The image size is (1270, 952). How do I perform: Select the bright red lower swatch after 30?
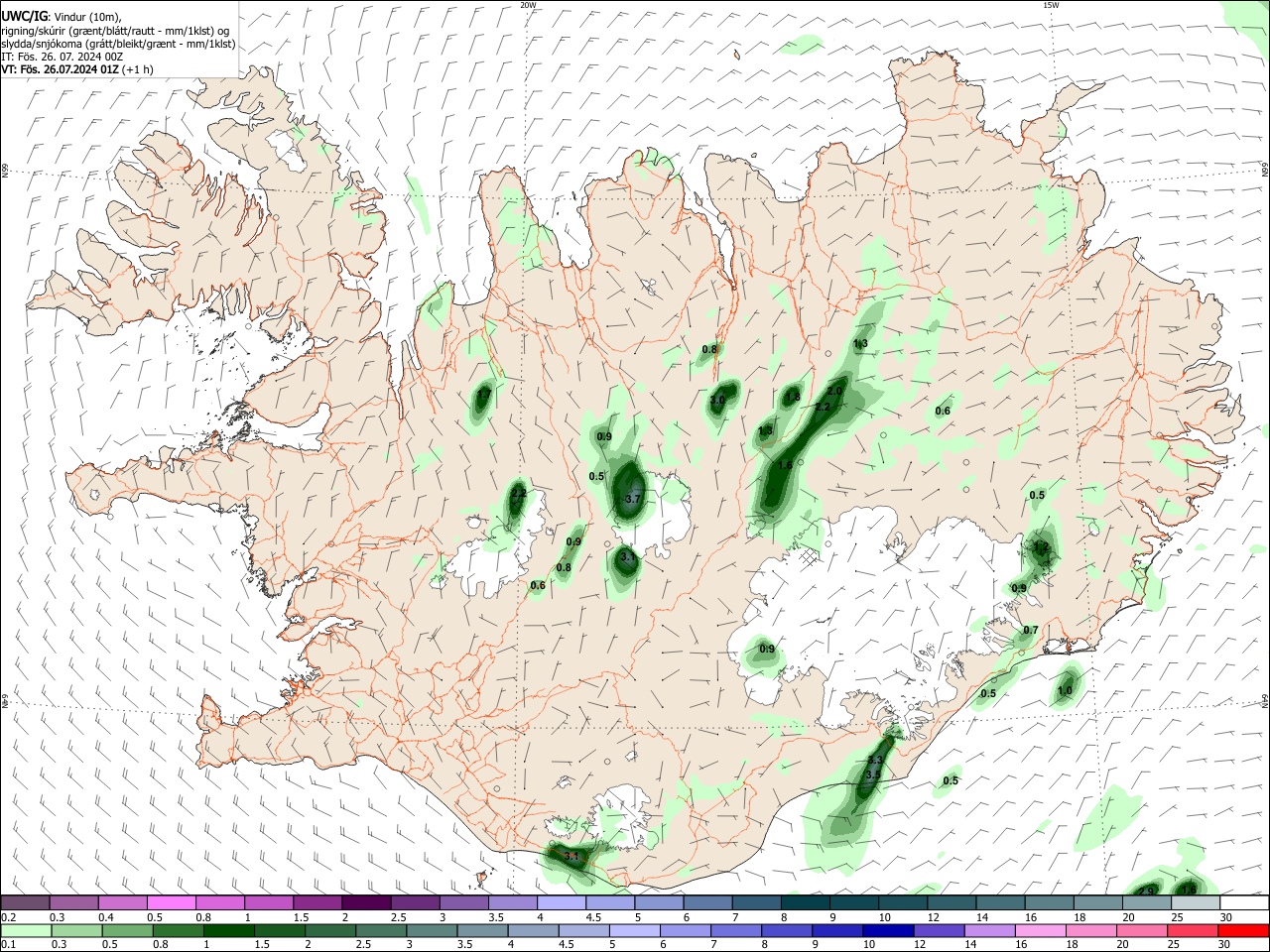pos(1244,930)
